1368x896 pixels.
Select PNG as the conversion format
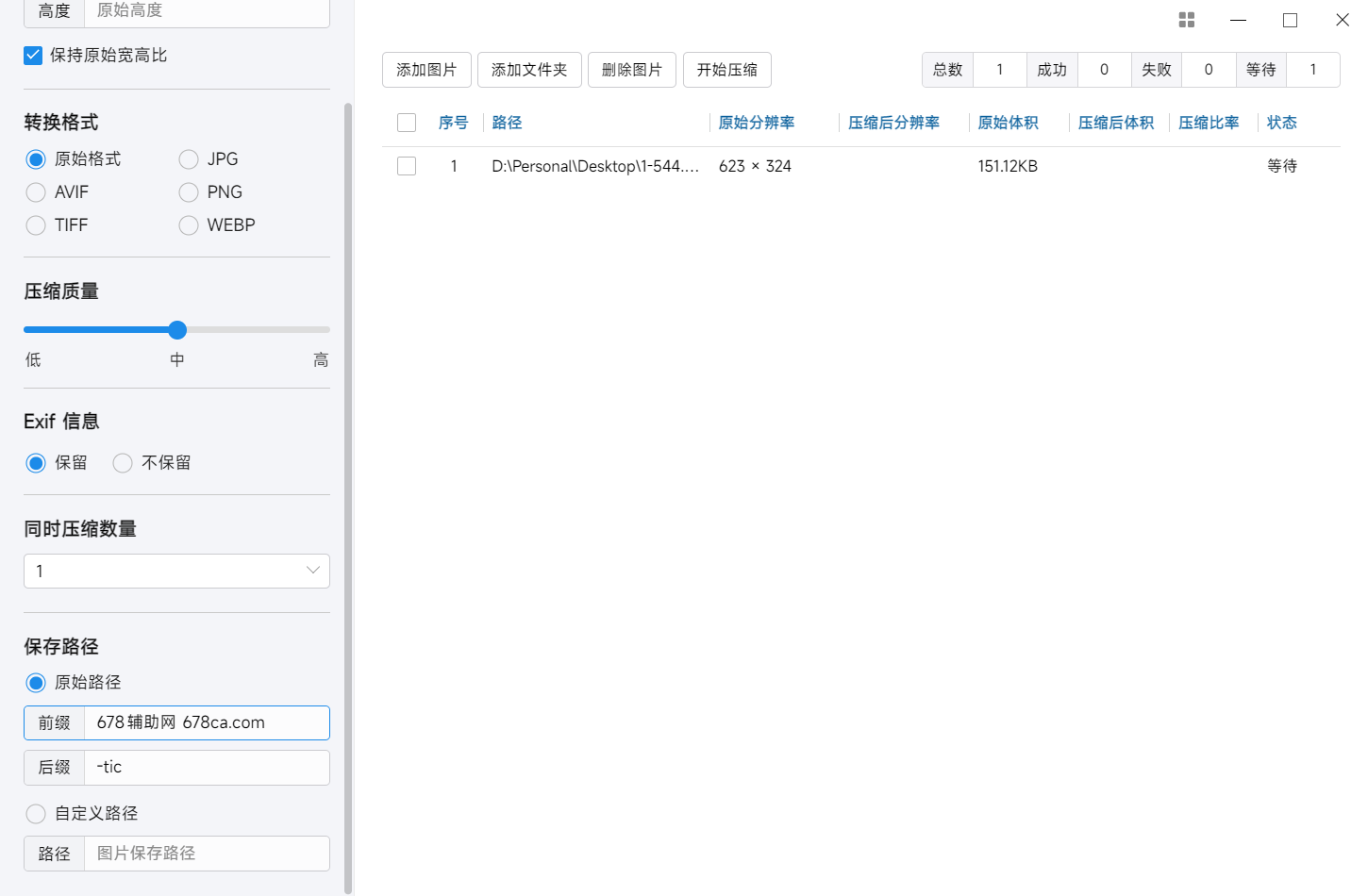pyautogui.click(x=187, y=191)
